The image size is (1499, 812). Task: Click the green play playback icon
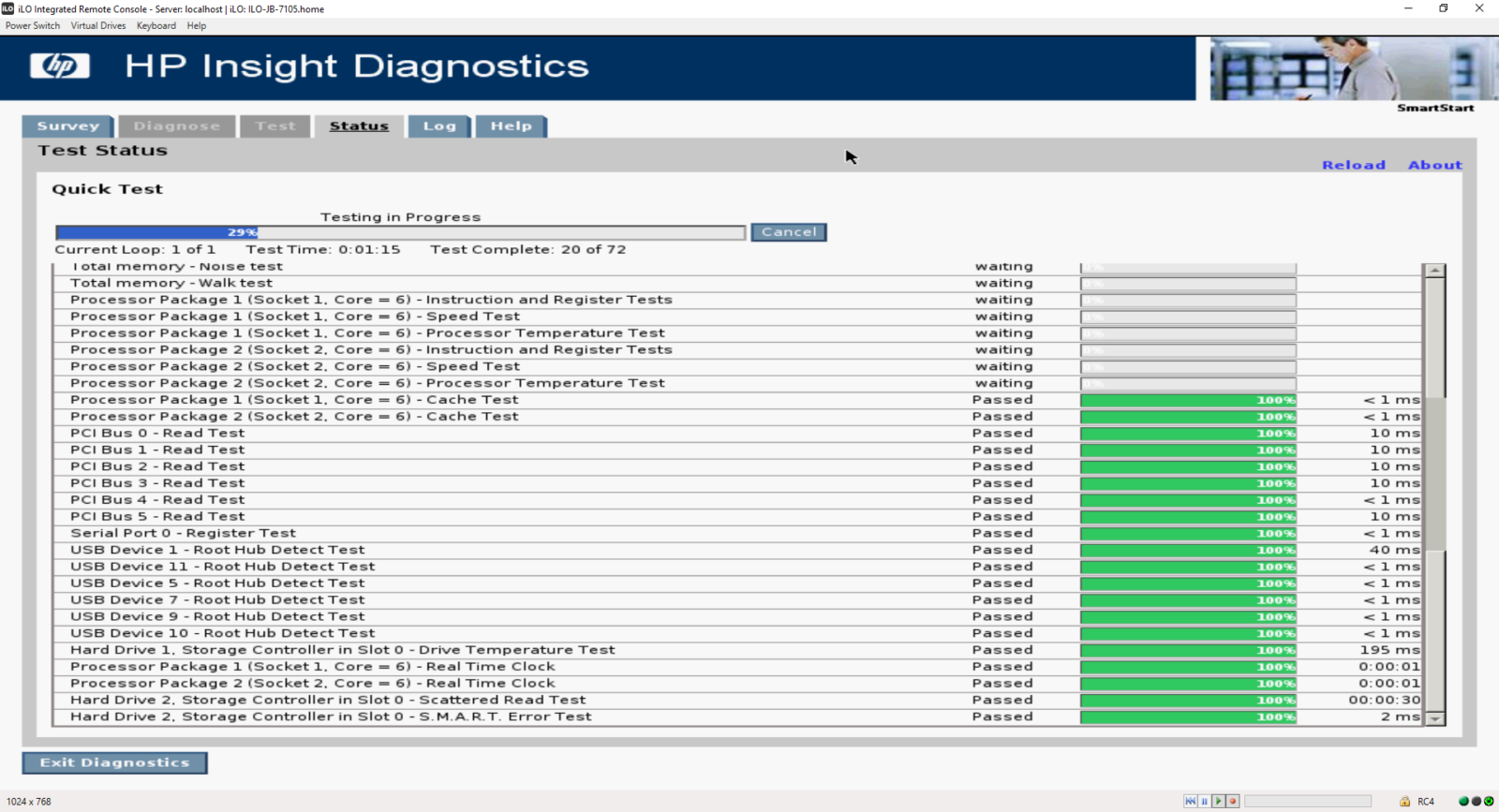[1218, 802]
